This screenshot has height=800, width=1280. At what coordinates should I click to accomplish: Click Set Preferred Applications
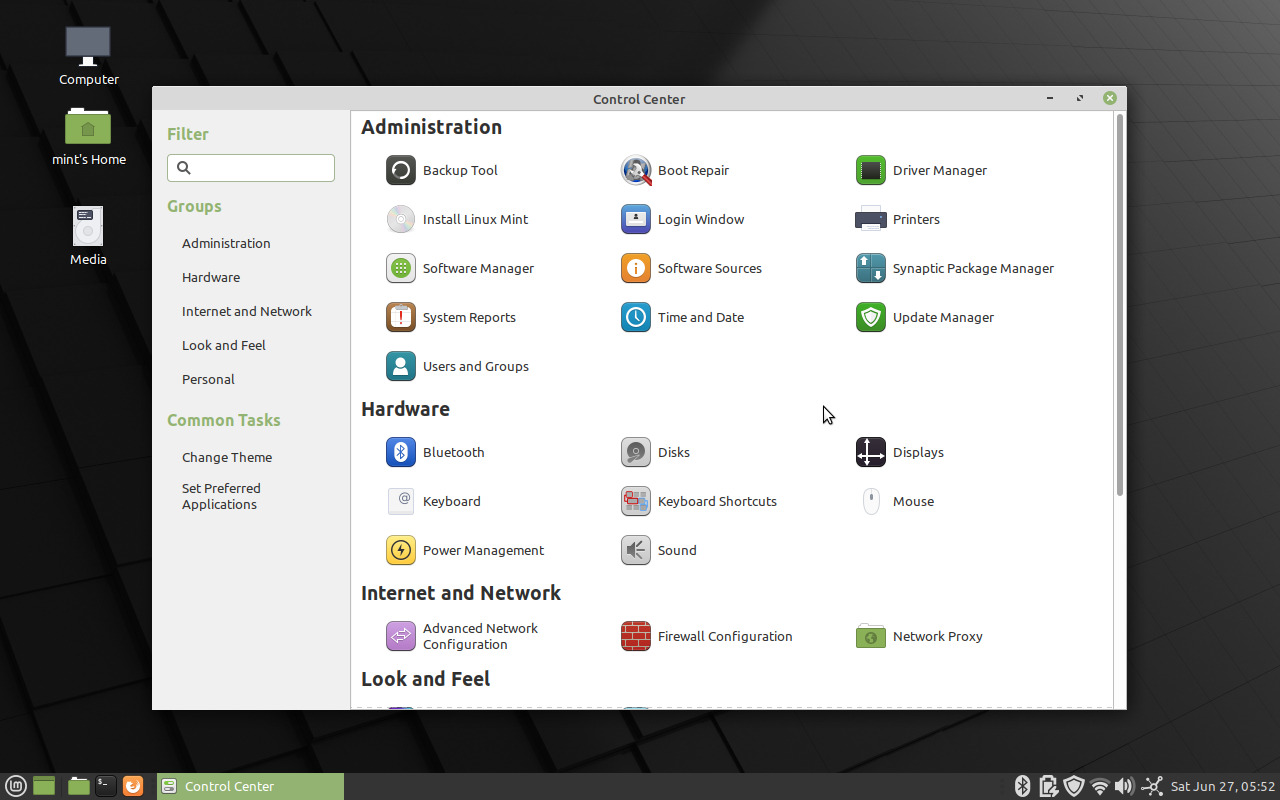point(221,496)
